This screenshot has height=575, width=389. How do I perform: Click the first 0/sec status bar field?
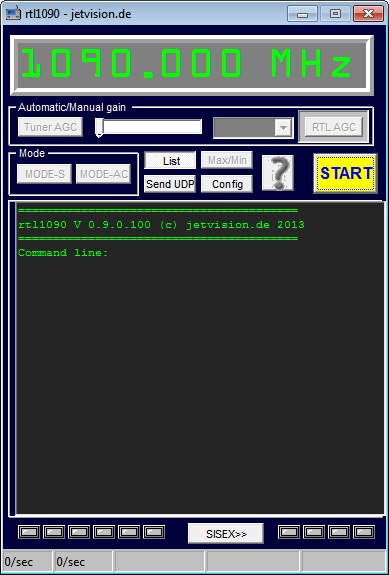click(27, 561)
